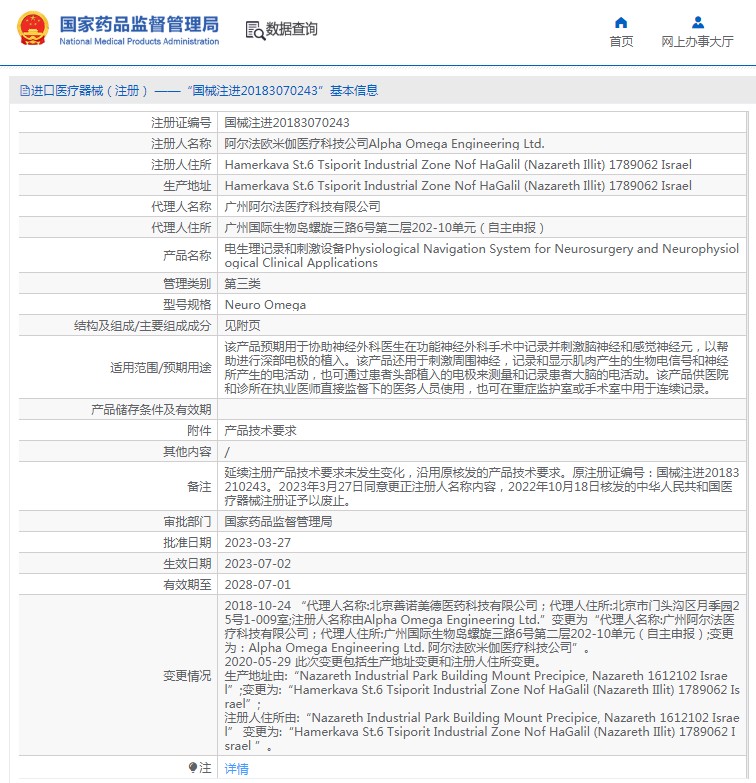Image resolution: width=756 pixels, height=783 pixels.
Task: Click the 有效期至 row label
Action: coord(187,584)
